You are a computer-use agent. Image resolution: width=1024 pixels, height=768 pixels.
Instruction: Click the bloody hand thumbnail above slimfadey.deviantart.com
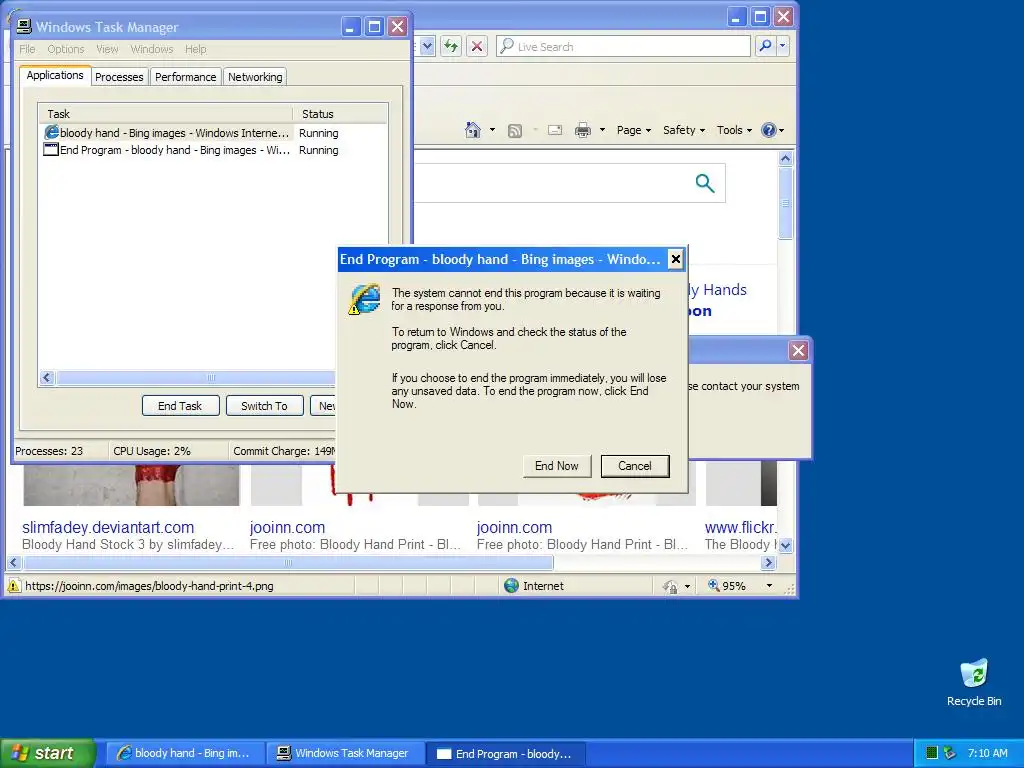(x=131, y=485)
